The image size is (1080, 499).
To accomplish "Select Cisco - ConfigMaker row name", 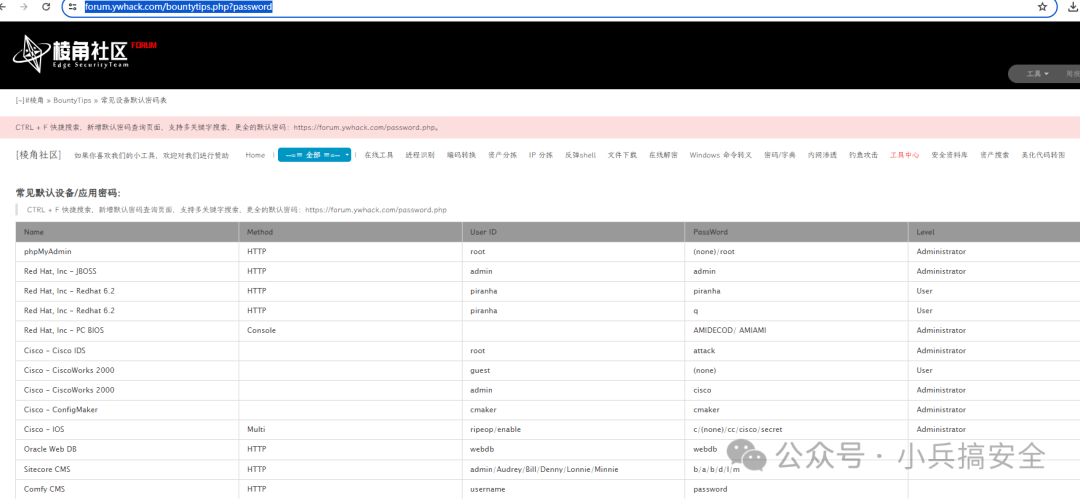I will point(61,409).
